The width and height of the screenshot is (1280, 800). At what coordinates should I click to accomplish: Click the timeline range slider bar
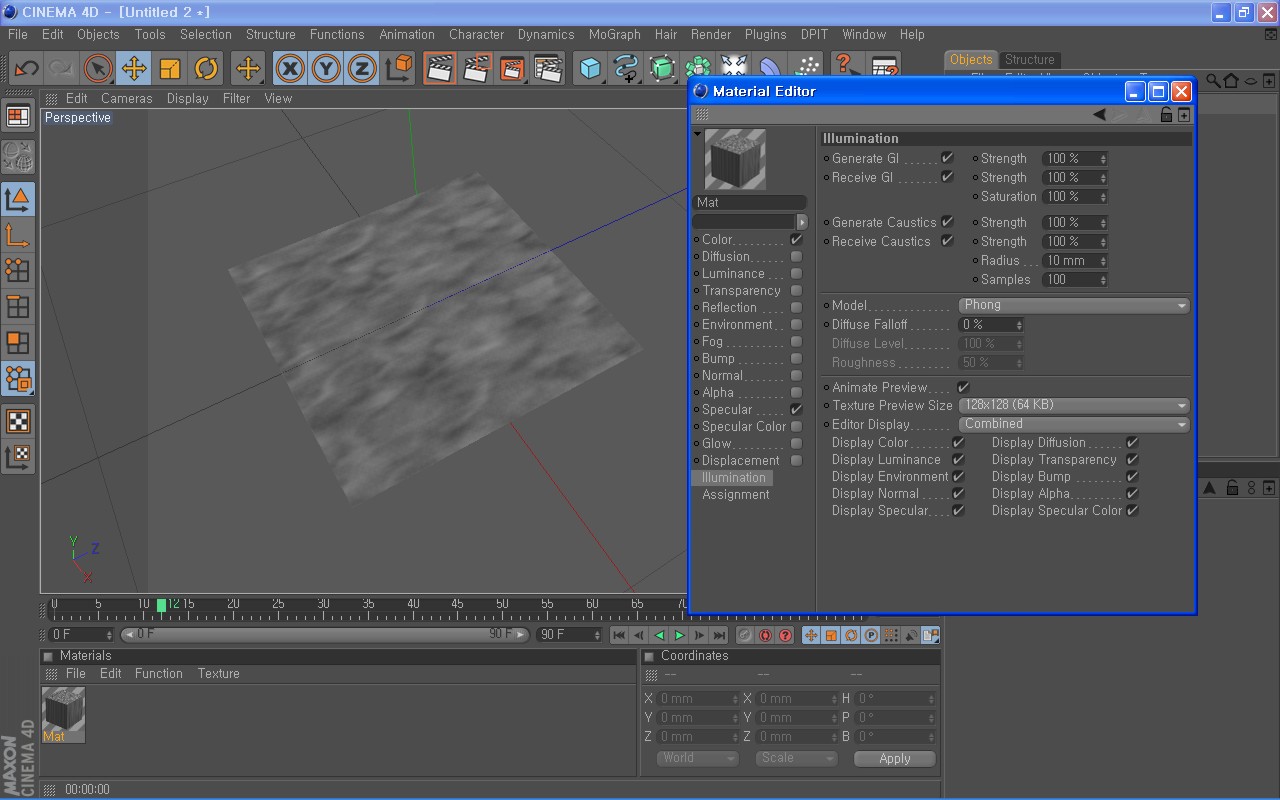click(x=324, y=635)
